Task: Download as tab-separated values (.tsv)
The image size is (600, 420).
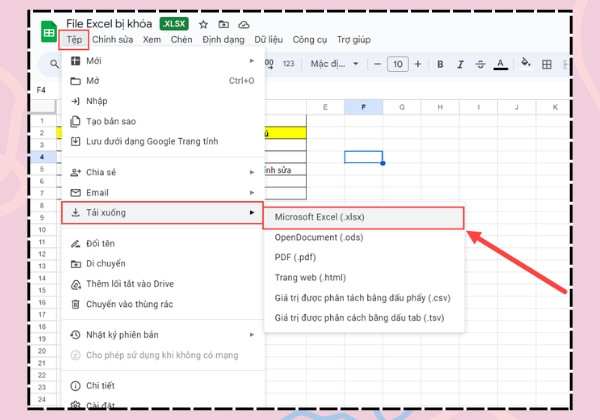Action: click(364, 318)
